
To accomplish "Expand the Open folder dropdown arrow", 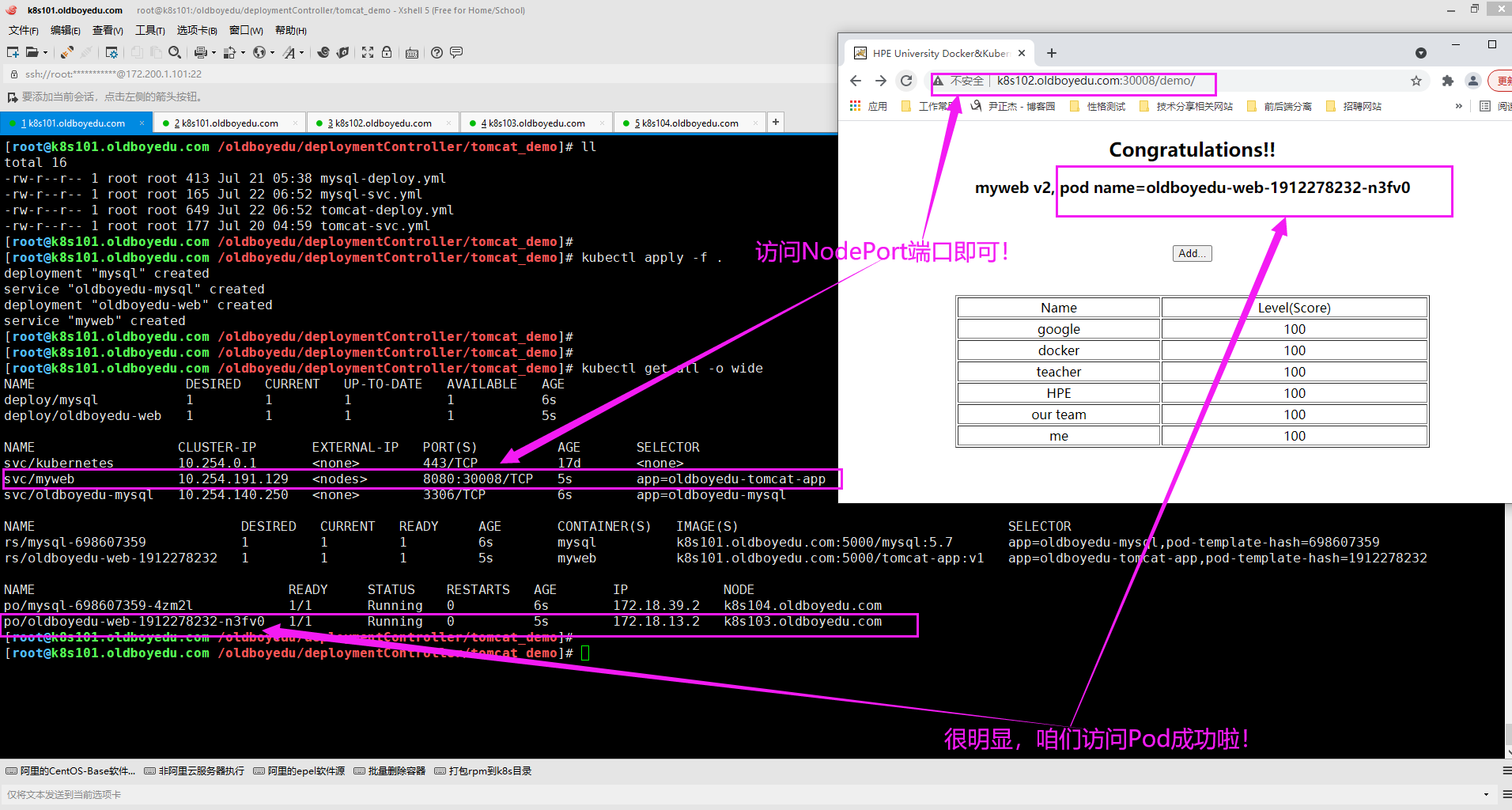I will 45,53.
